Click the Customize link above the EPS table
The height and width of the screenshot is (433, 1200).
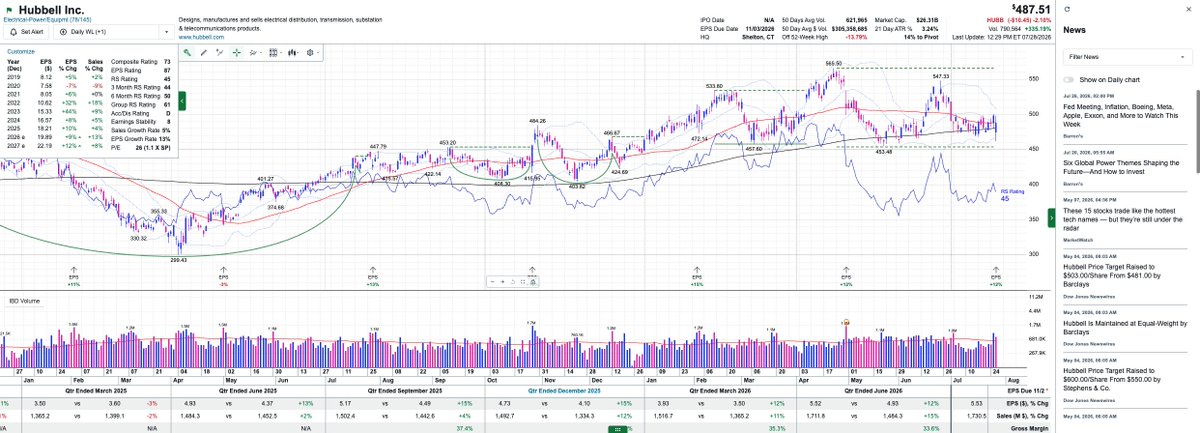click(21, 50)
